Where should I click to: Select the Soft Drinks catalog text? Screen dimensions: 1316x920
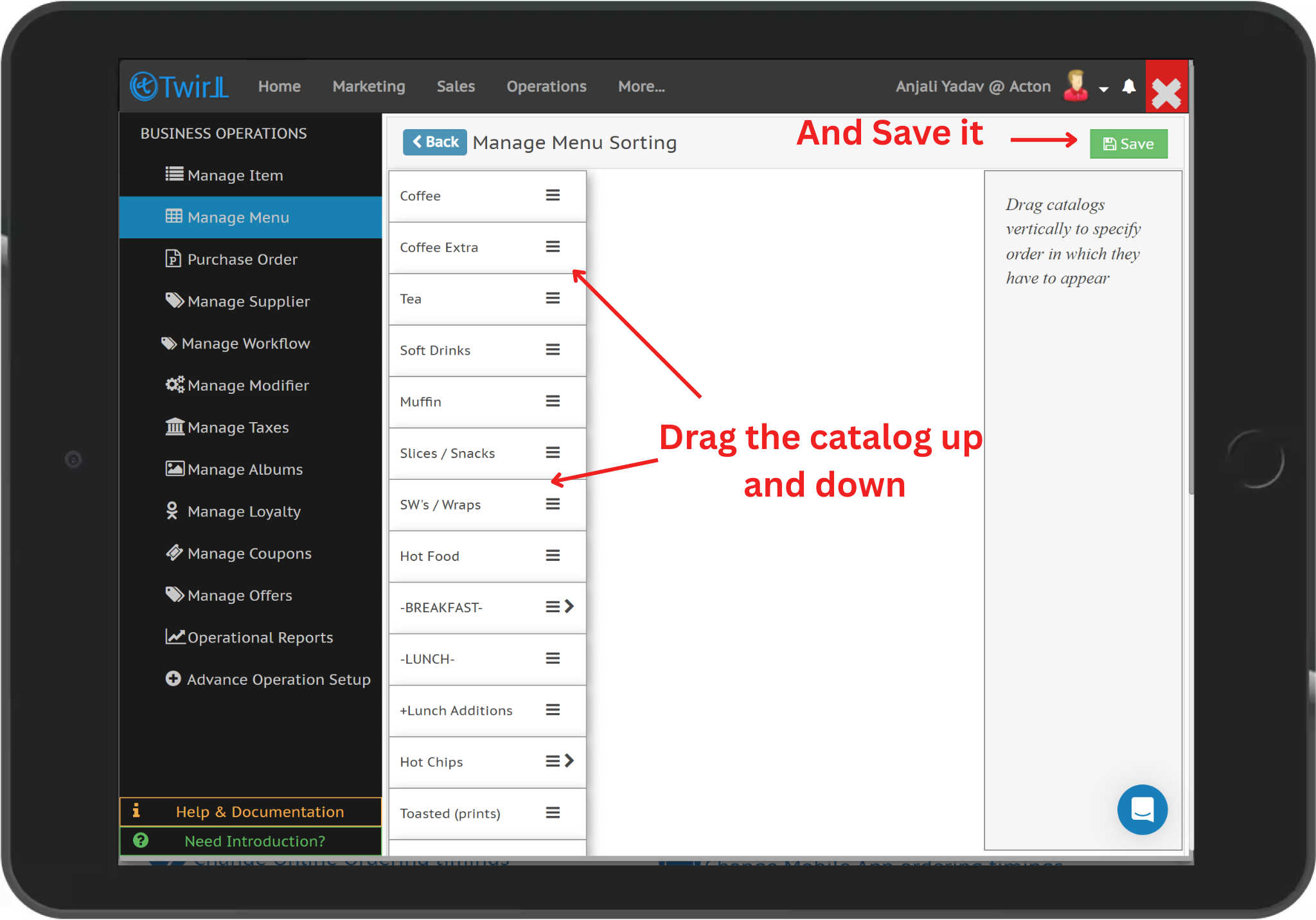(435, 350)
